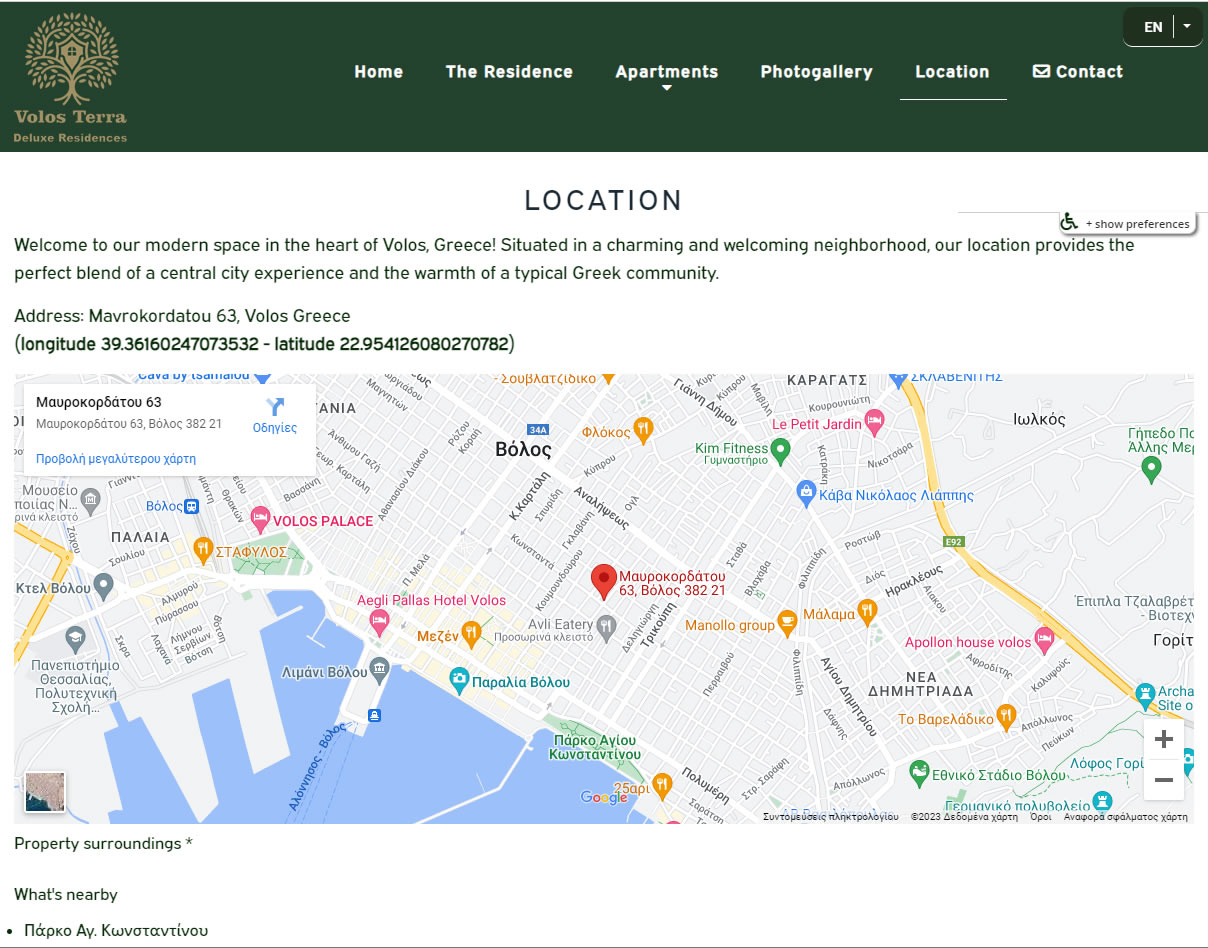Click the Google logo on the map
This screenshot has width=1208, height=948.
(x=605, y=797)
